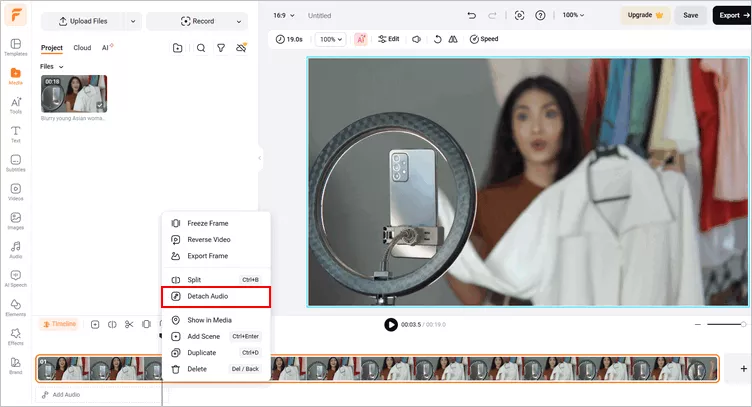Open the 100% scale dropdown in video toolbar
The image size is (752, 407).
[x=332, y=39]
